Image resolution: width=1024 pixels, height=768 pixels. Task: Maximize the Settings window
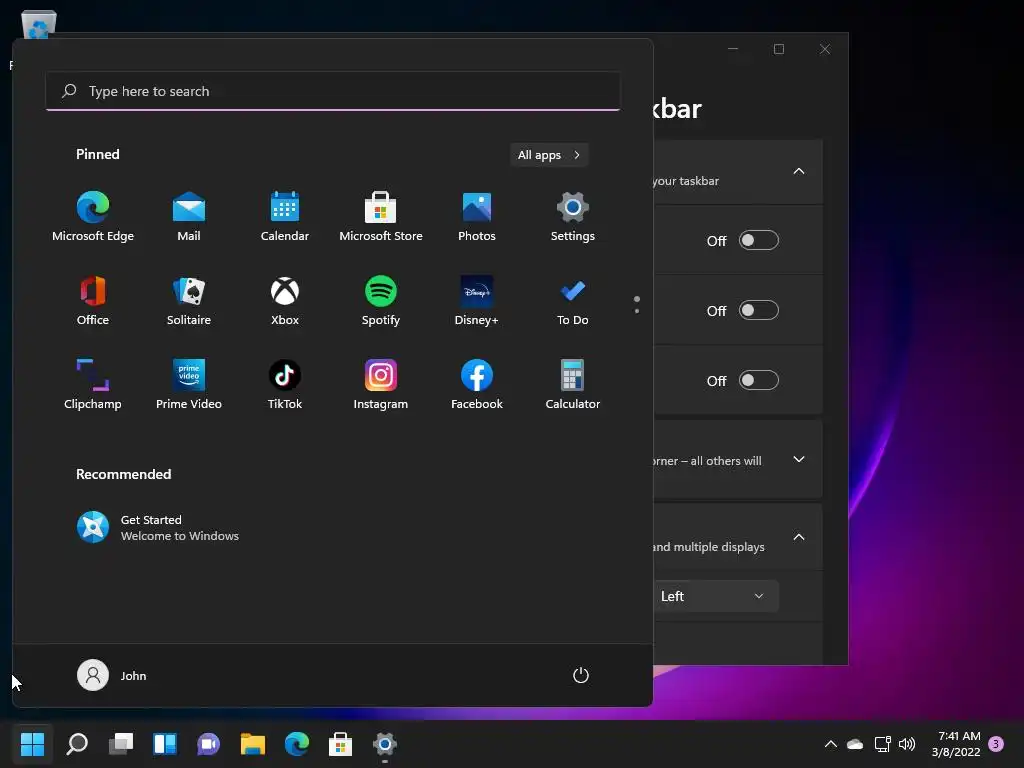pyautogui.click(x=778, y=49)
